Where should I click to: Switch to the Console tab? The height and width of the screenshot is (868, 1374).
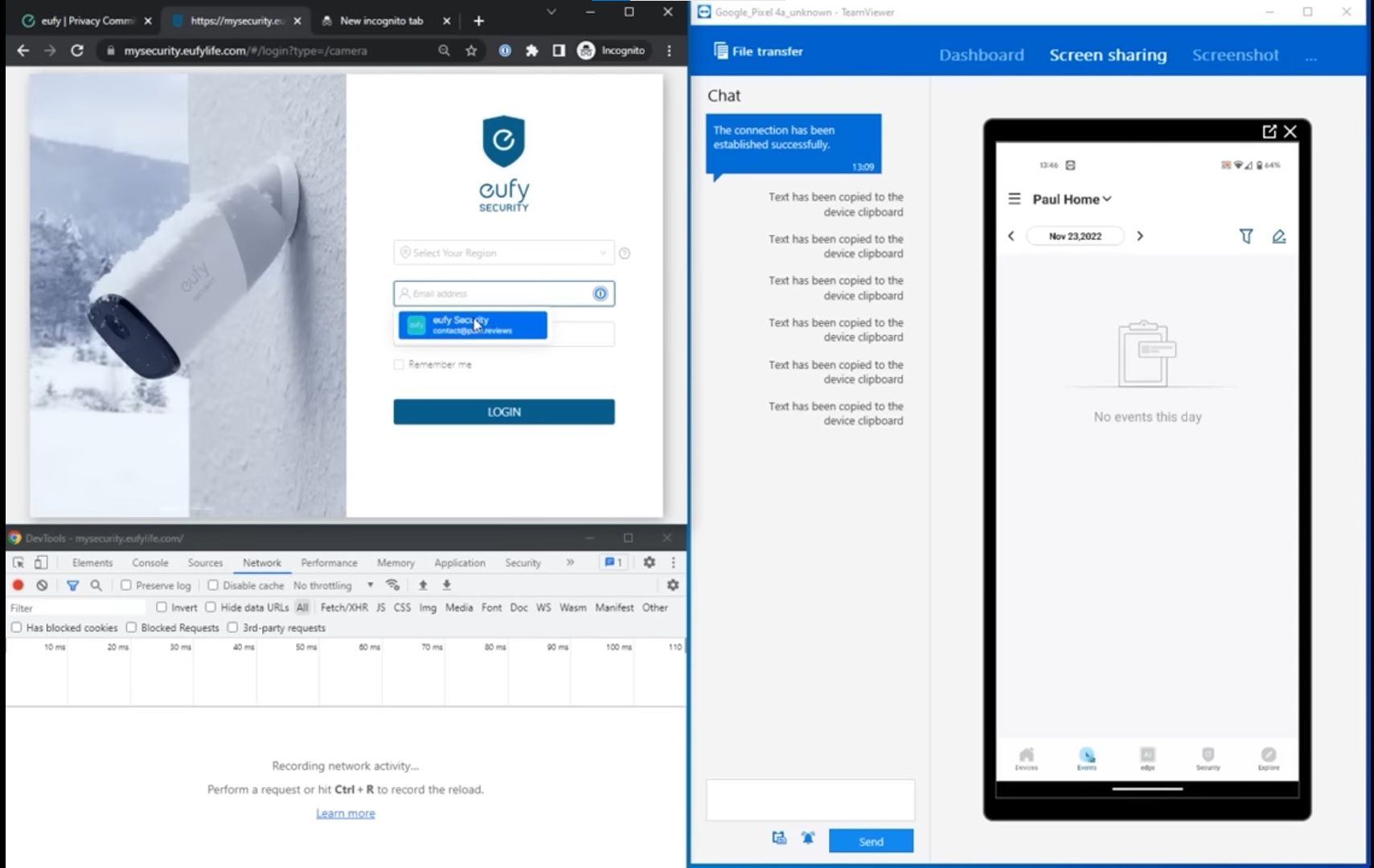pos(150,563)
